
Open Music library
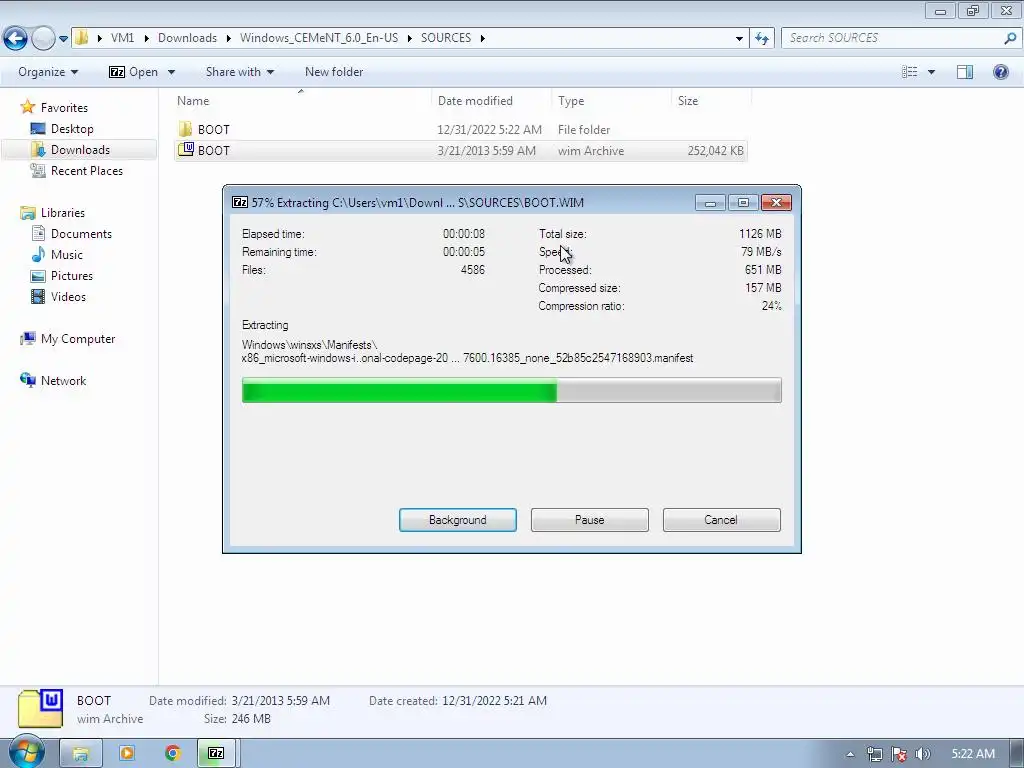(x=67, y=255)
